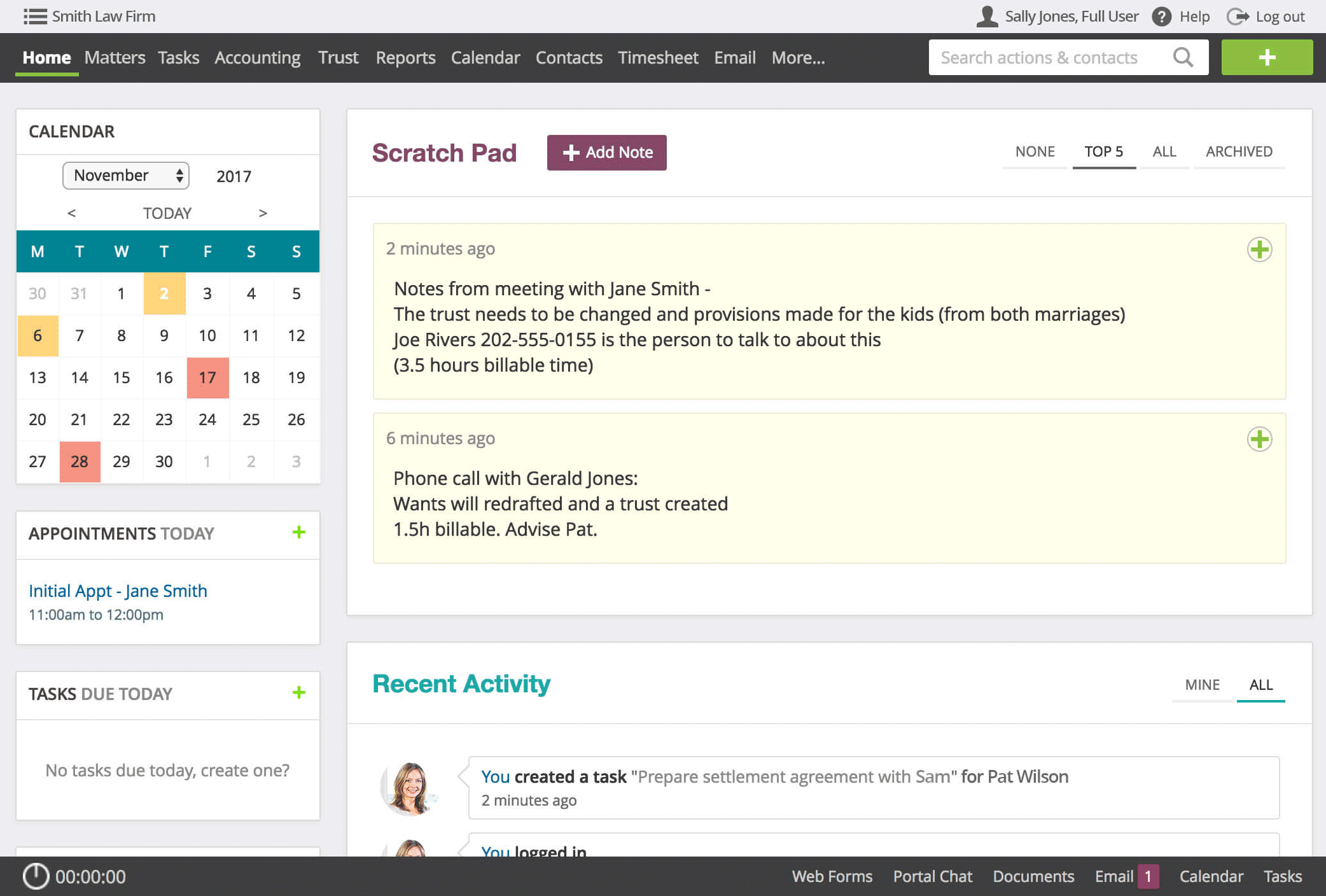Click the green plus quick-add button
The height and width of the screenshot is (896, 1326).
[1266, 57]
